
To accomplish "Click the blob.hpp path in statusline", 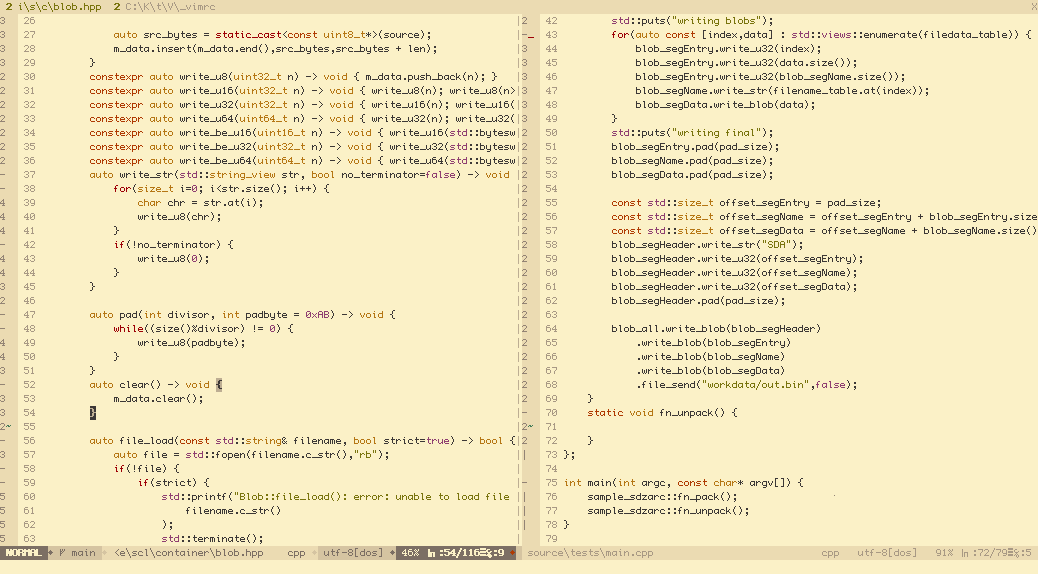I will click(190, 553).
